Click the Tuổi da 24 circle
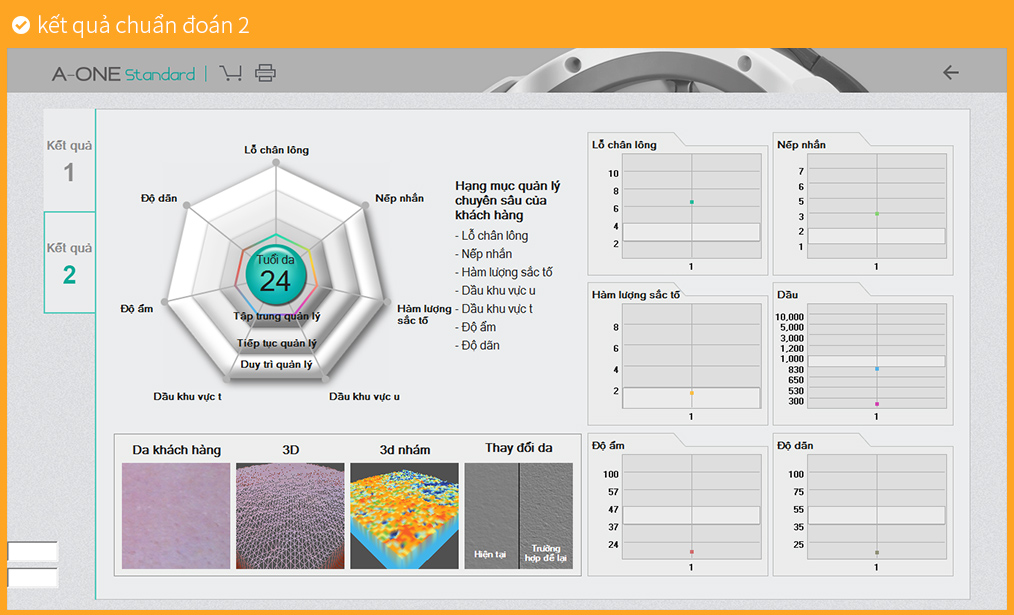 275,274
